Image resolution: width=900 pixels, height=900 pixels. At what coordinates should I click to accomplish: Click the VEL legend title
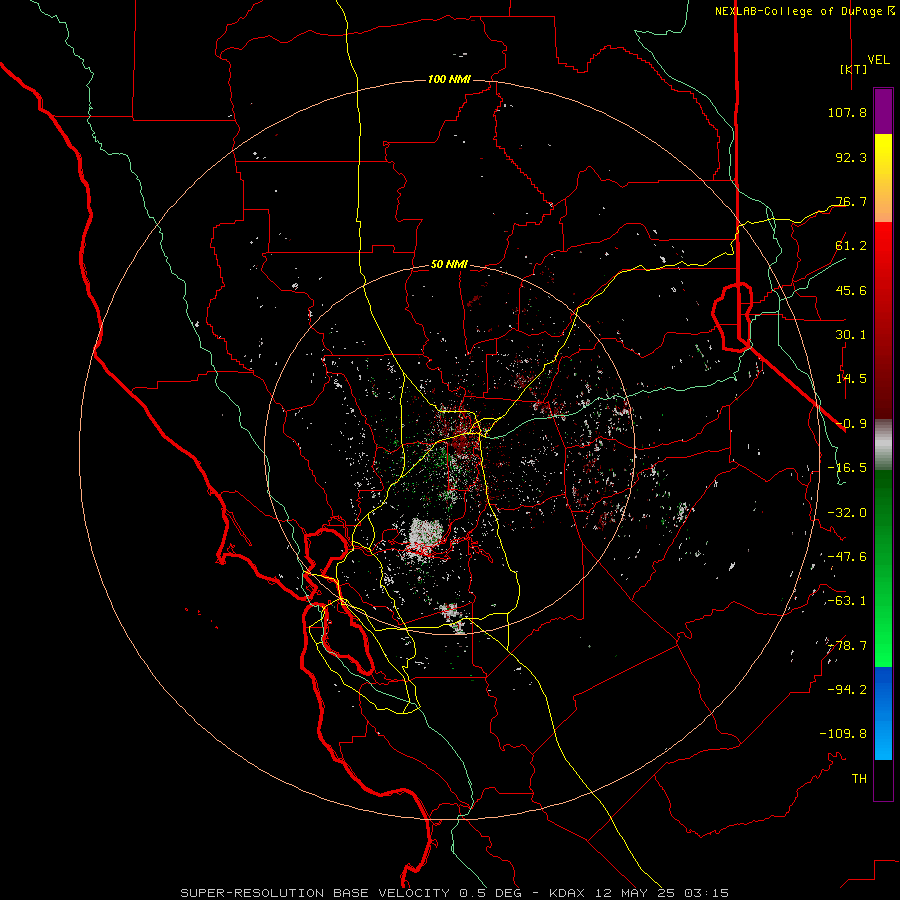(x=878, y=60)
